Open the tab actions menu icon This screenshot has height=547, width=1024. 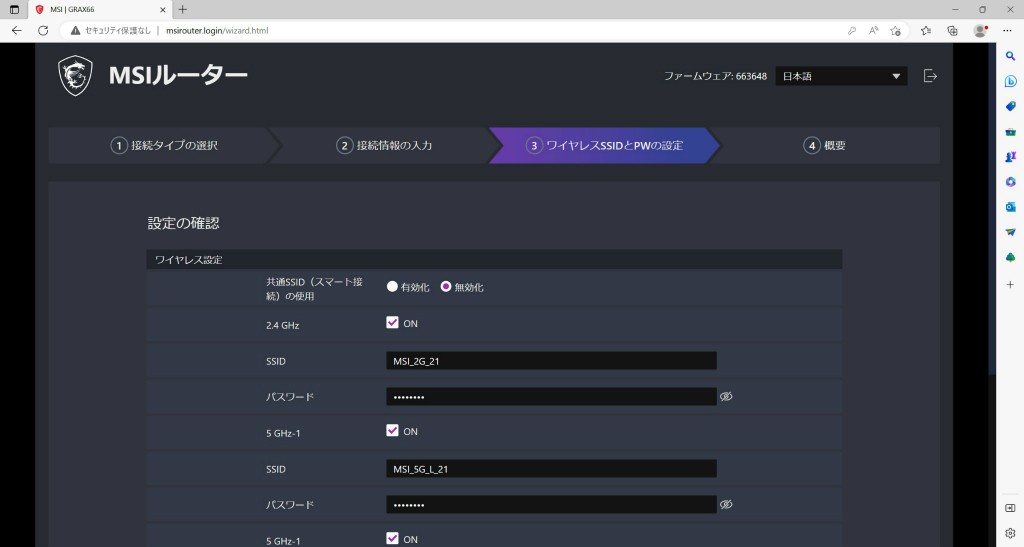point(14,10)
